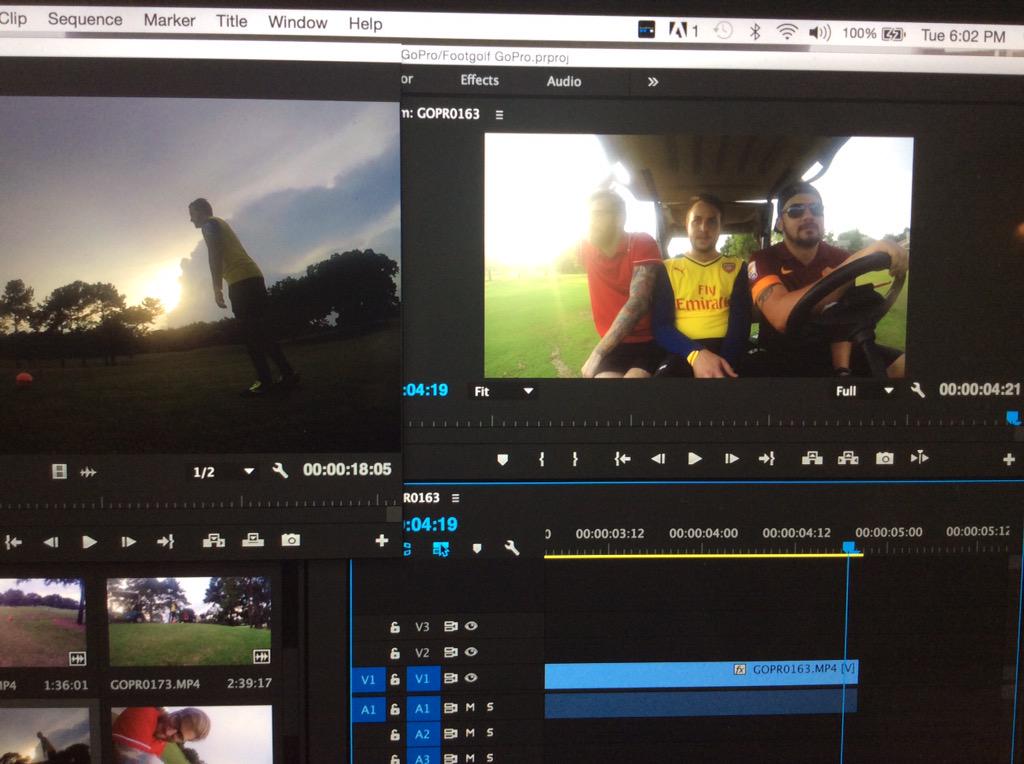
Task: Mark In point in program monitor
Action: (541, 459)
